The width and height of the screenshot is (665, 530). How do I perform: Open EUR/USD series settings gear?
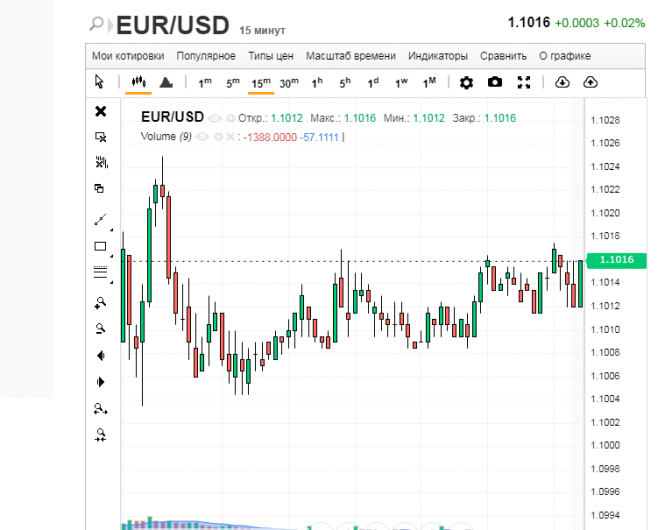coord(231,118)
